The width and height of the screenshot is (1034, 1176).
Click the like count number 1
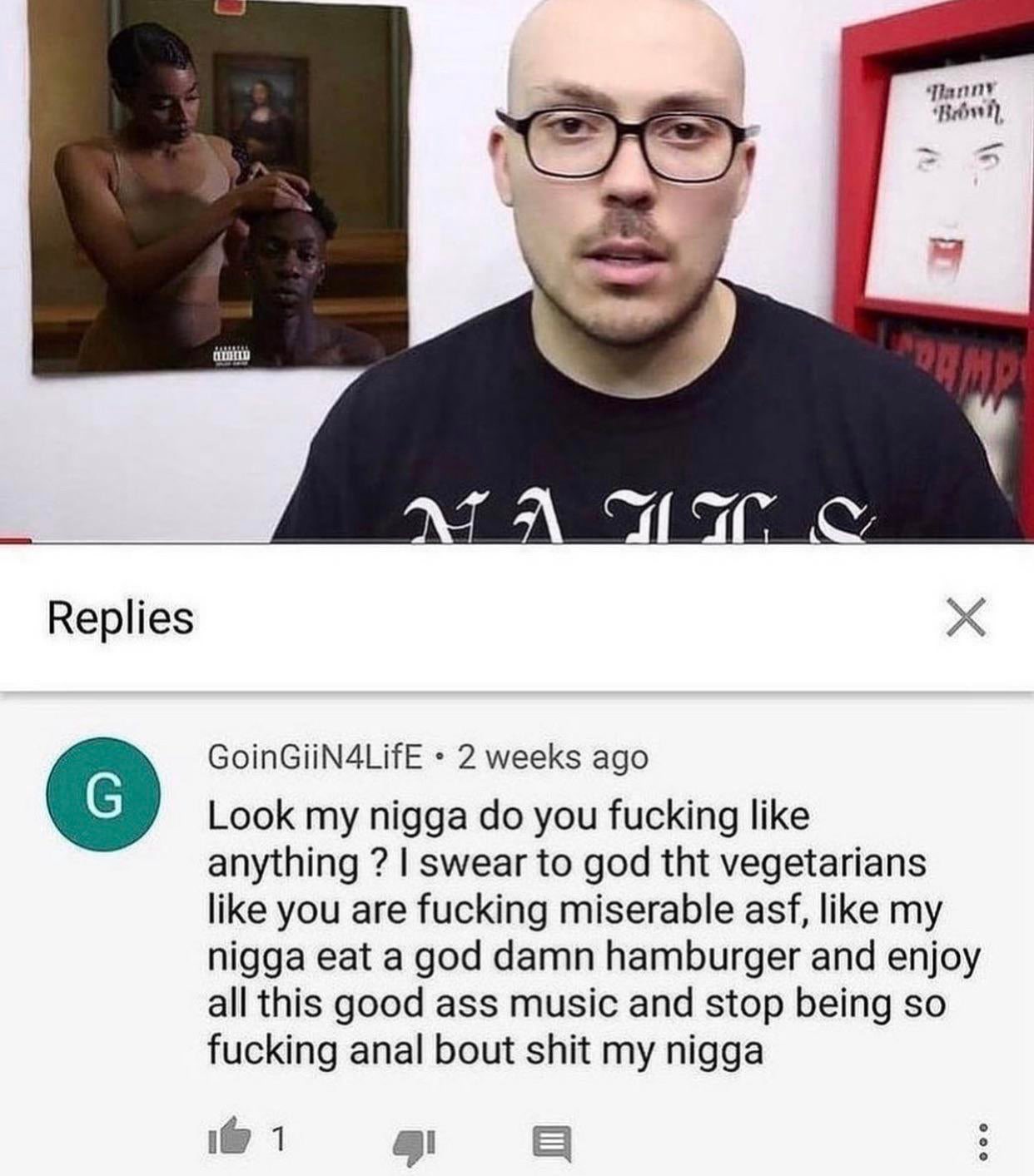pyautogui.click(x=279, y=1139)
